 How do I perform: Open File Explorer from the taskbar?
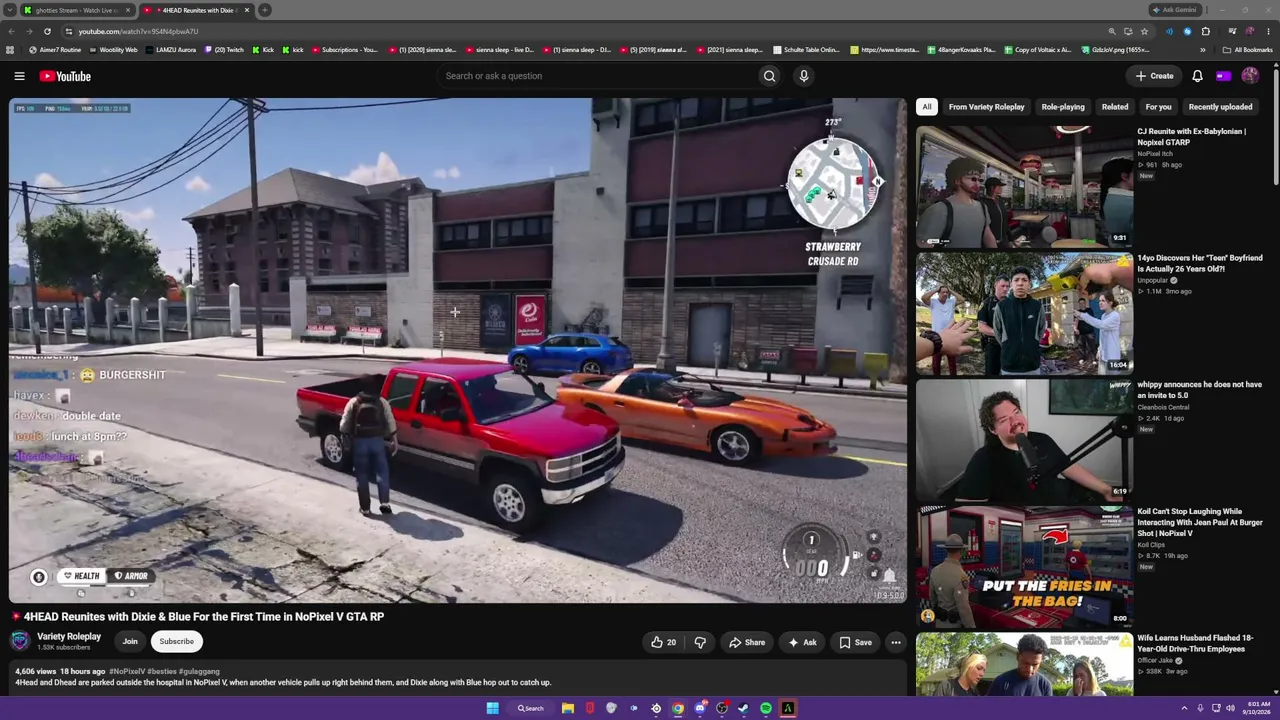567,708
